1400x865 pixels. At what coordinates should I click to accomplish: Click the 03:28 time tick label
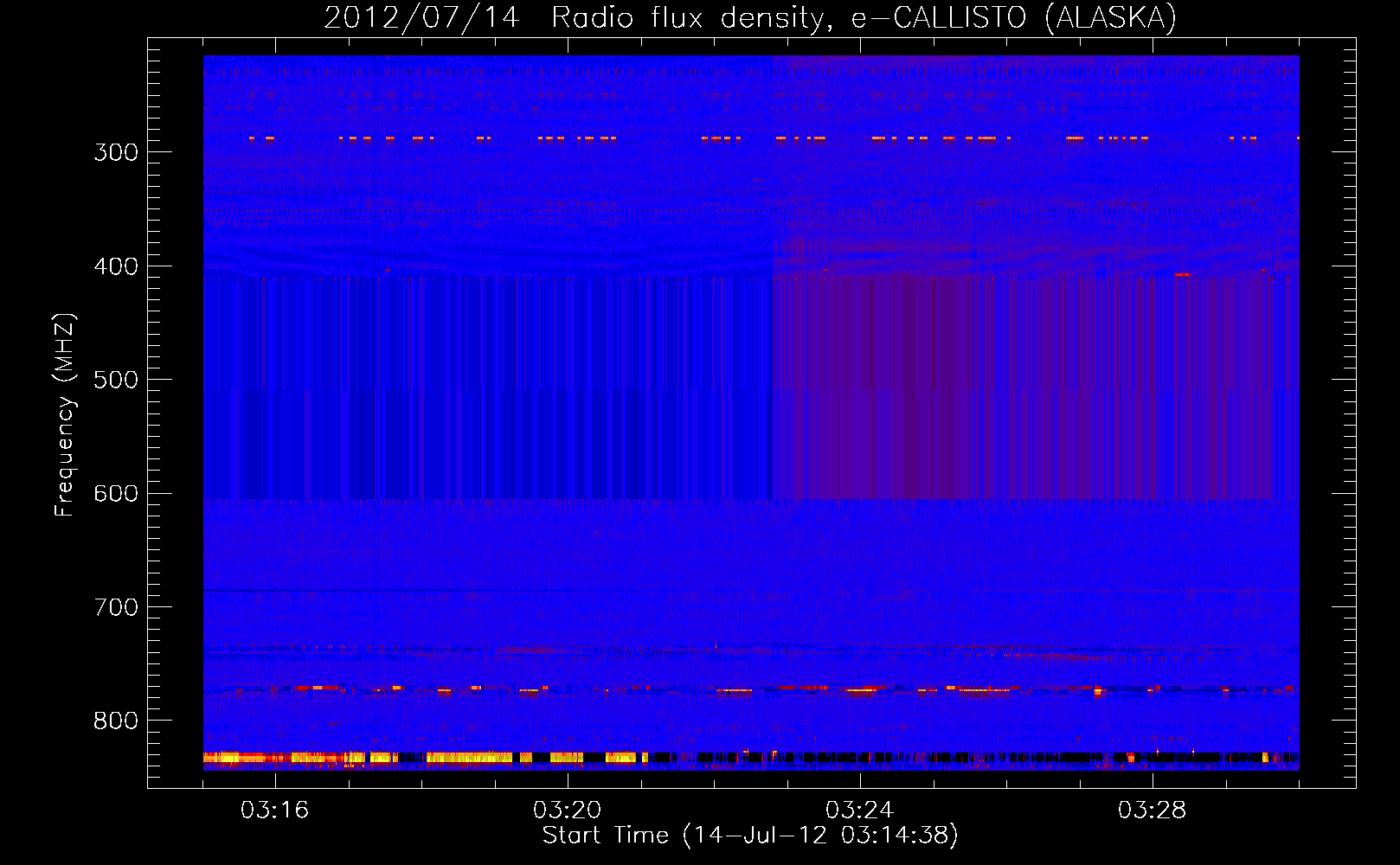point(1153,811)
